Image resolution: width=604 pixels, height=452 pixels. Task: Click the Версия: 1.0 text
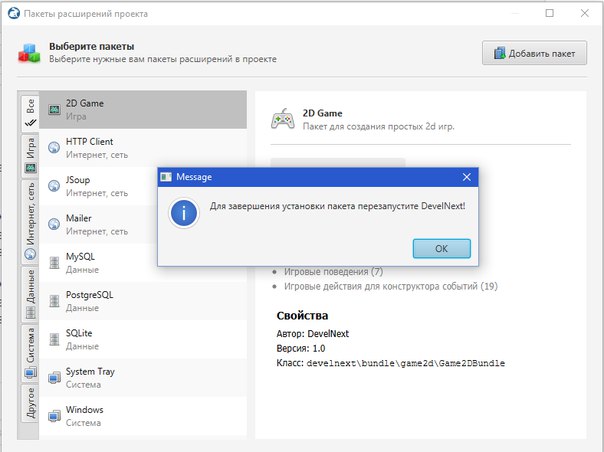pos(301,348)
